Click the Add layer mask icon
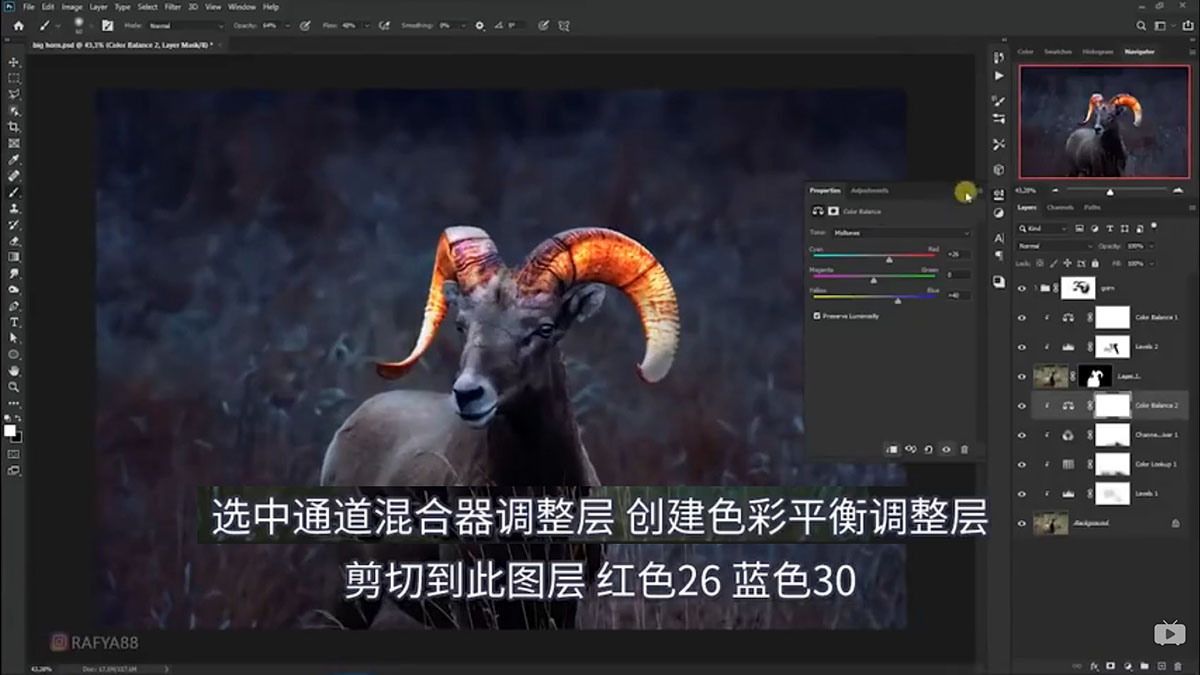1200x675 pixels. (x=1111, y=665)
